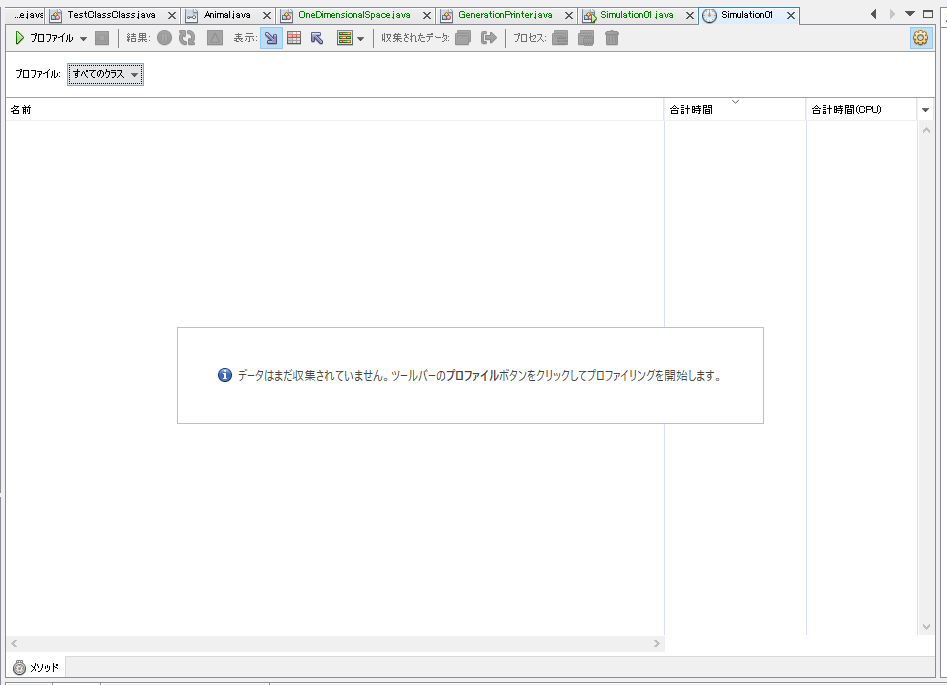Open the column selector dropdown arrow
Image resolution: width=947 pixels, height=685 pixels.
click(x=925, y=110)
